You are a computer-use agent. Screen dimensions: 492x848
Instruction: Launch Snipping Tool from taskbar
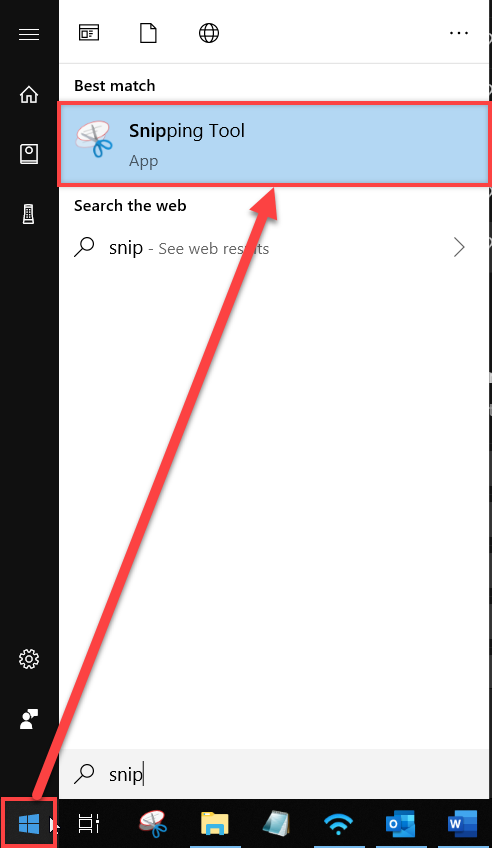[152, 824]
